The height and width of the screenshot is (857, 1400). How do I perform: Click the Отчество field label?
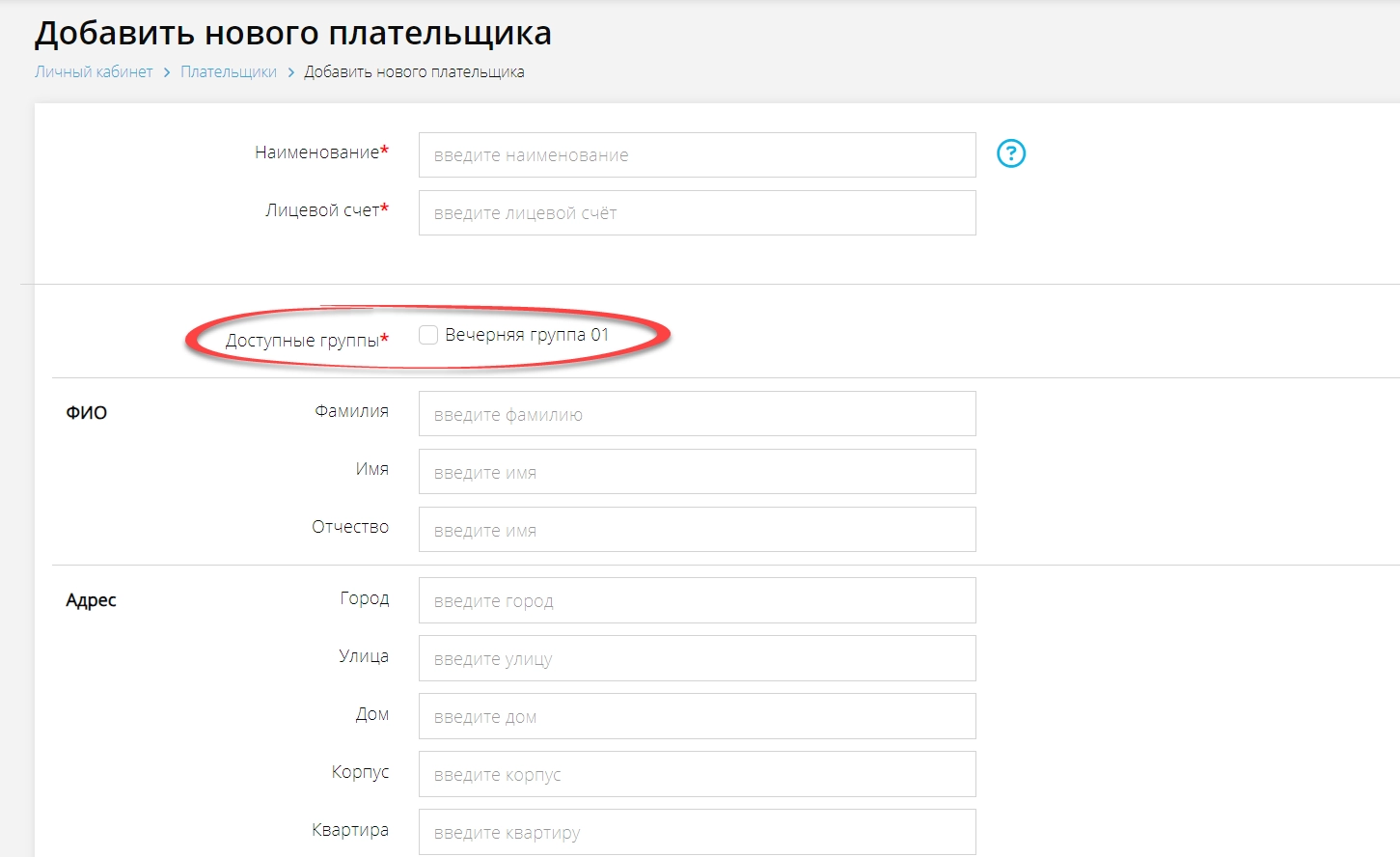350,527
